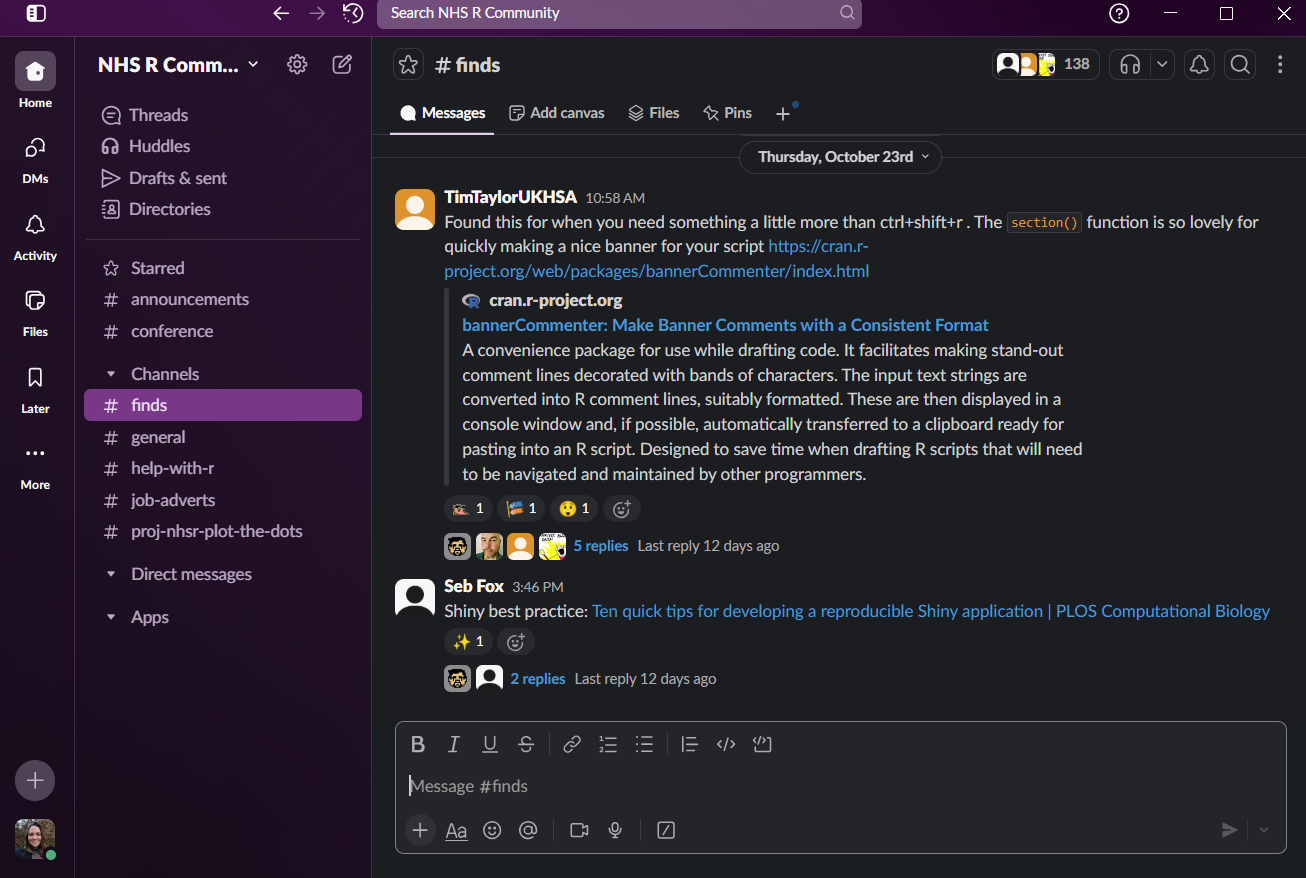Screen dimensions: 1306x878
Task: View the 5 replies thread
Action: [601, 545]
